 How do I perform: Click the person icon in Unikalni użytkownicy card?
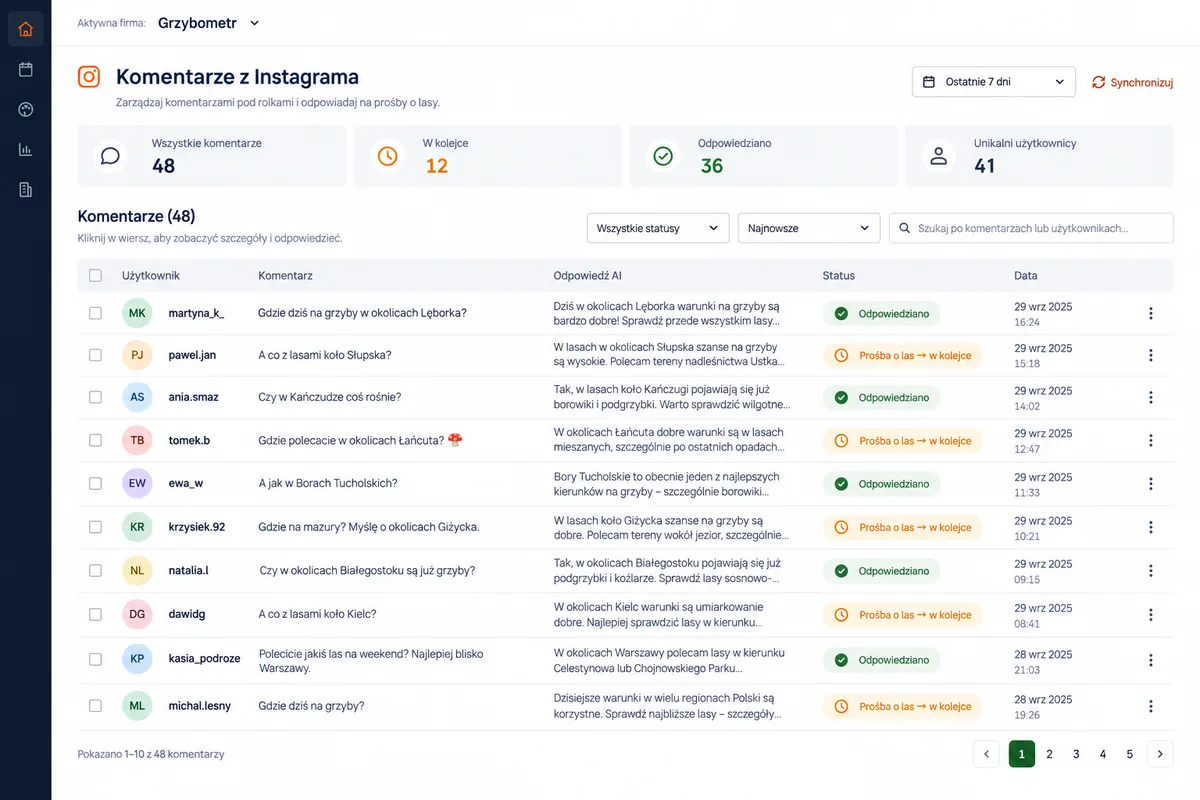pyautogui.click(x=938, y=156)
